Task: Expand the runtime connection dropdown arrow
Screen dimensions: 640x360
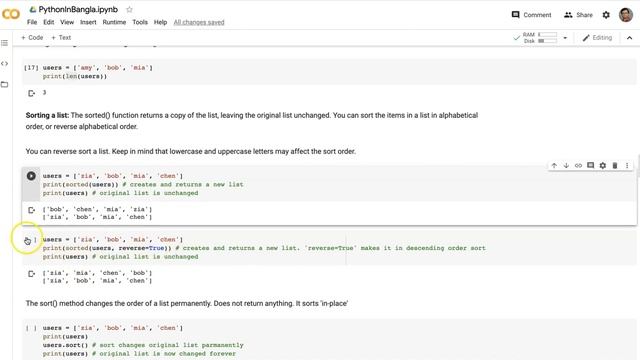Action: (565, 38)
